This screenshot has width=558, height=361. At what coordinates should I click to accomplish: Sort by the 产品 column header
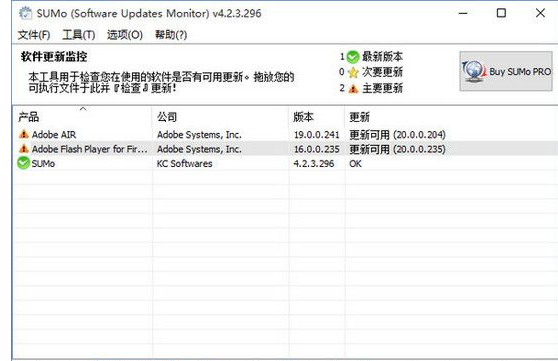(x=82, y=117)
